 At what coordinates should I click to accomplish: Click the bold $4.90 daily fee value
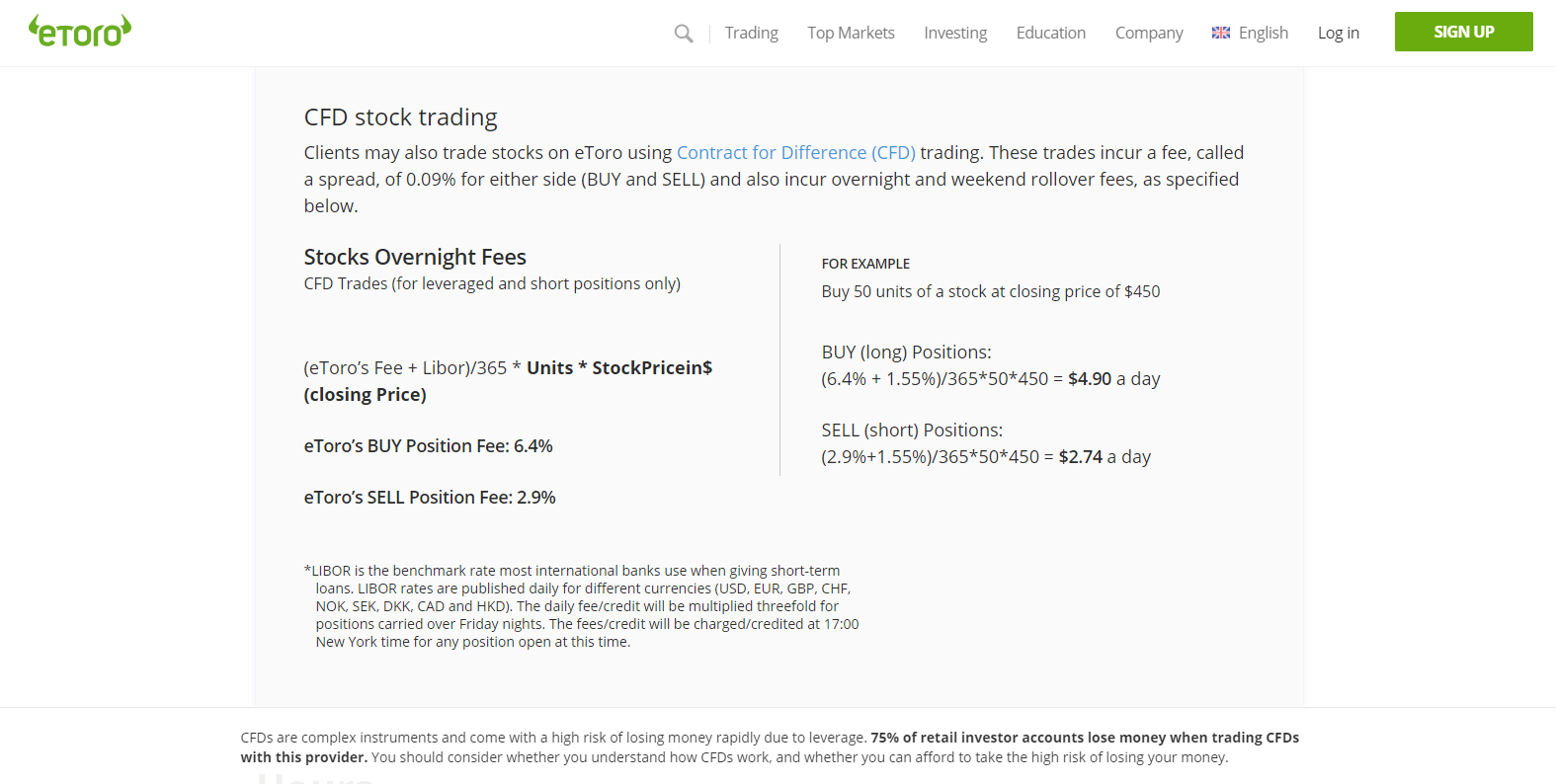[x=1089, y=379]
